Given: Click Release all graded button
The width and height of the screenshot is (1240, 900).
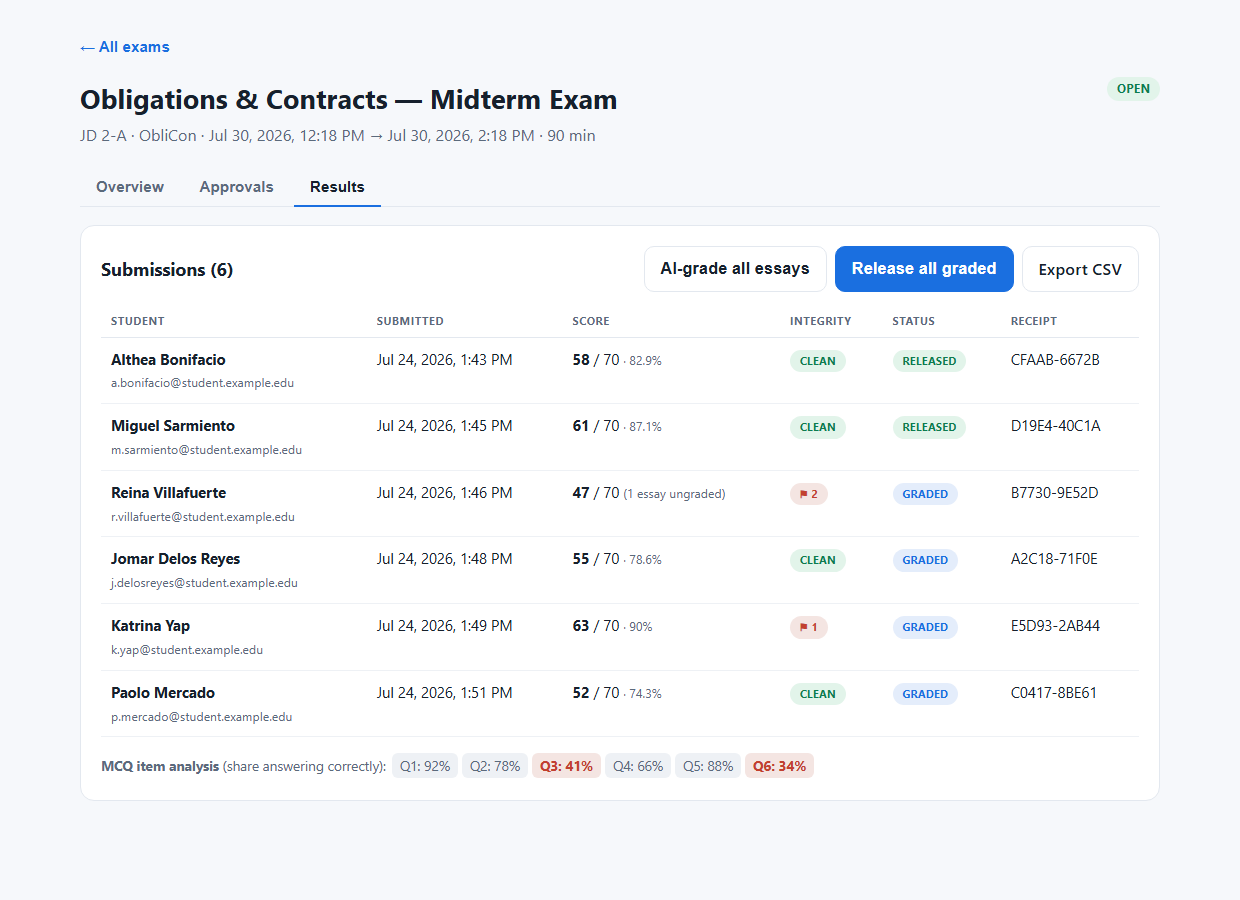Looking at the screenshot, I should pos(924,269).
